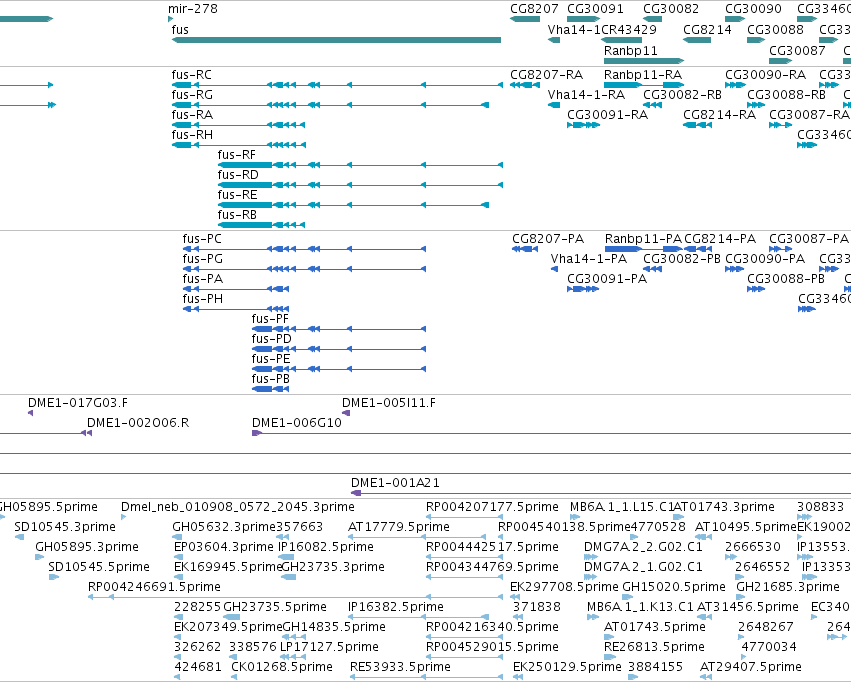851x682 pixels.
Task: Select the fus-RH transcript
Action: coord(239,145)
